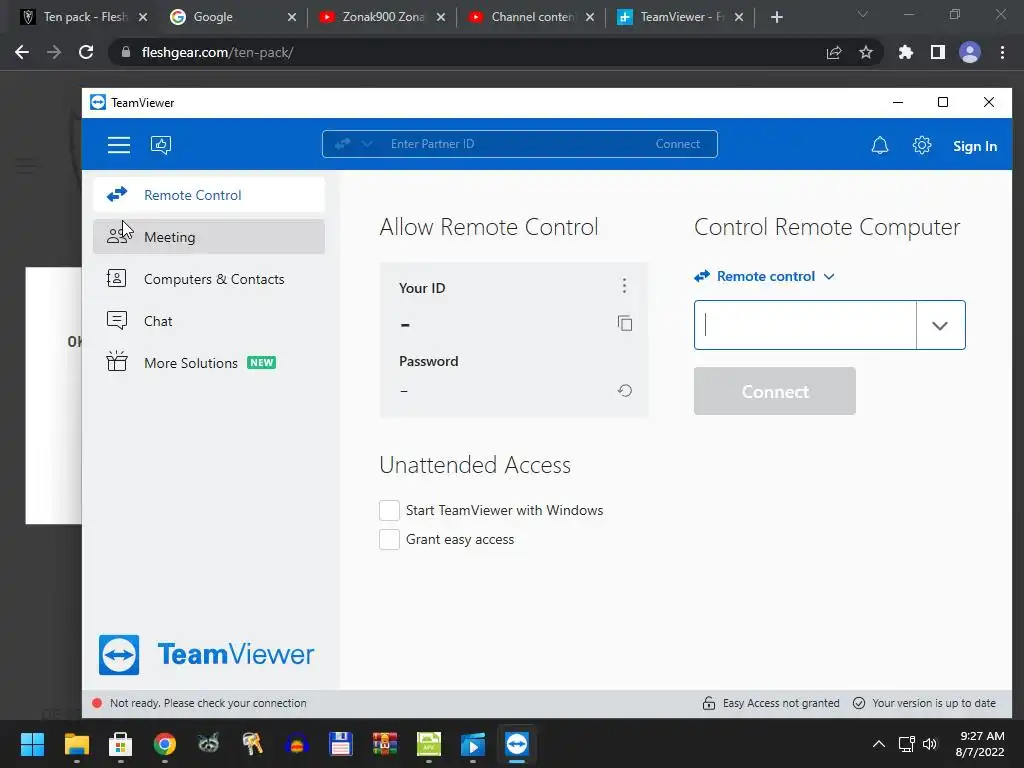Open the feedback icon in TeamViewer header
The height and width of the screenshot is (768, 1024).
pos(161,145)
